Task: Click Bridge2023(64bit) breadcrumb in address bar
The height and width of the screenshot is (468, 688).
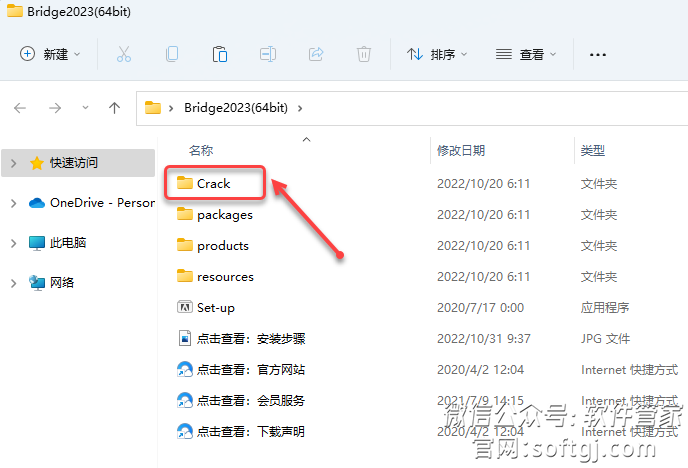Action: click(x=236, y=107)
